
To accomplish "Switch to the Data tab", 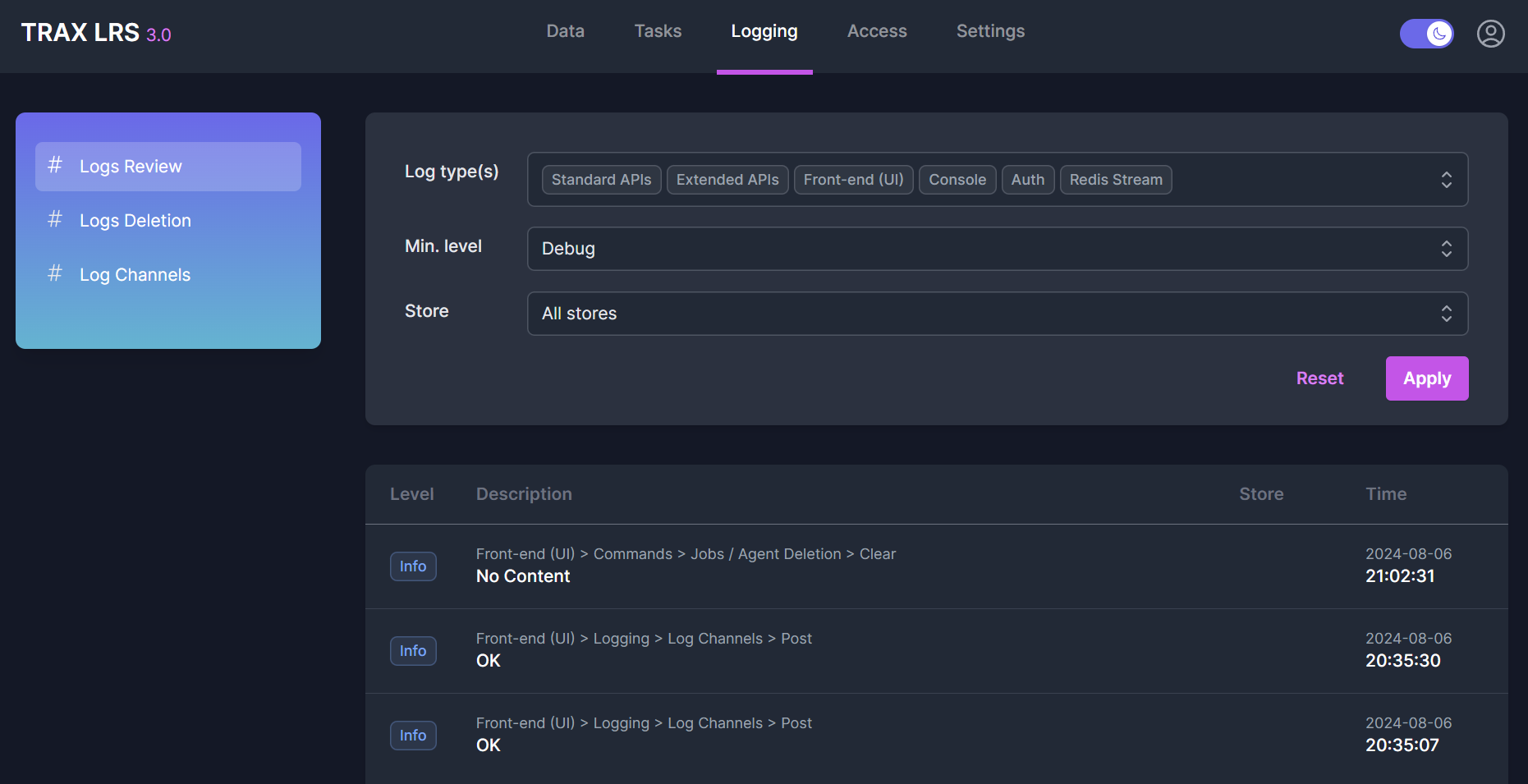I will click(565, 31).
